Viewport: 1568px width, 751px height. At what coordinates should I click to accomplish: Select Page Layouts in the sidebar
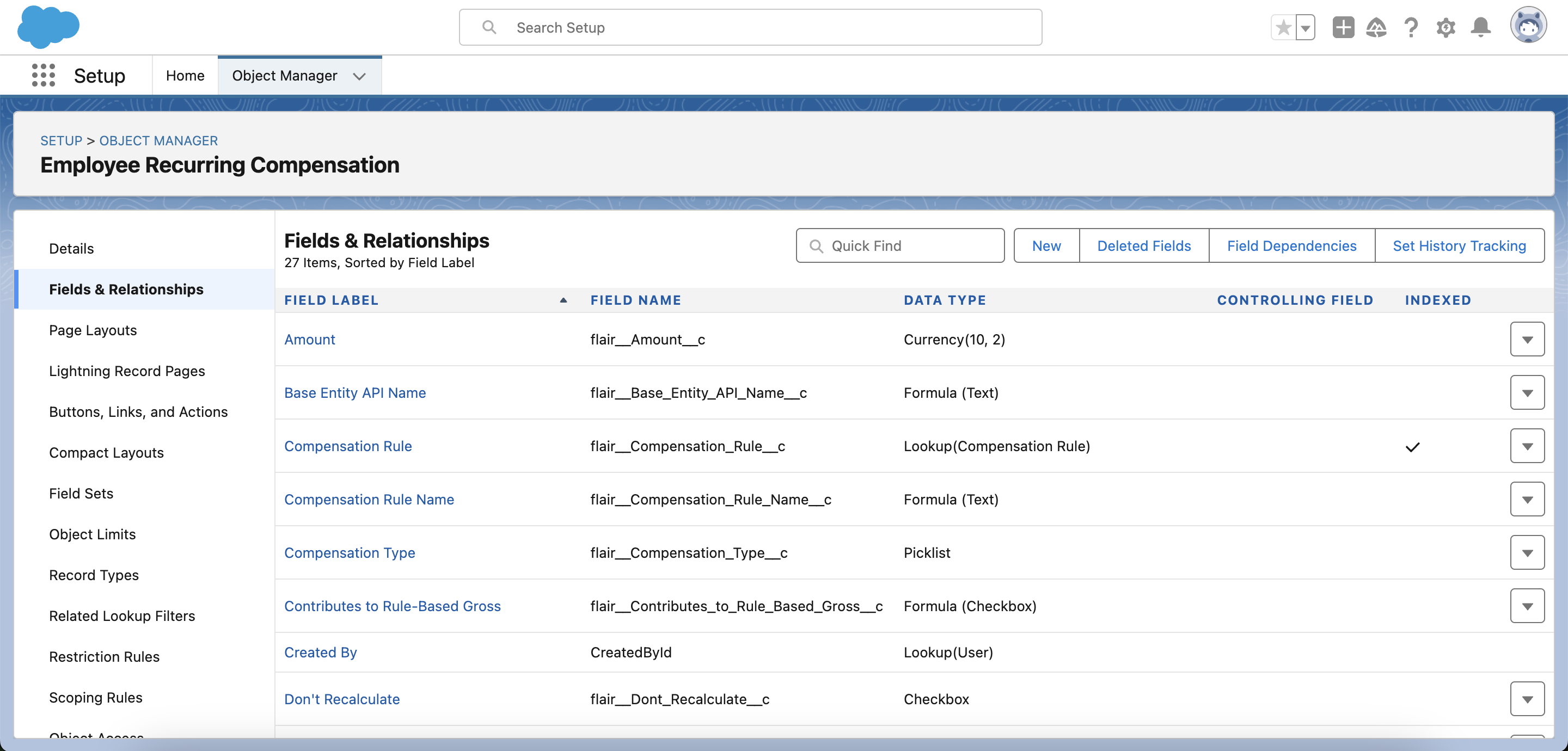pyautogui.click(x=93, y=330)
